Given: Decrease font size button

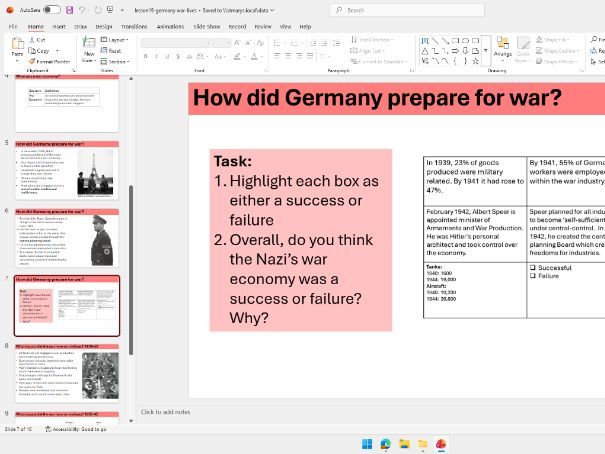Looking at the screenshot, I should 248,43.
